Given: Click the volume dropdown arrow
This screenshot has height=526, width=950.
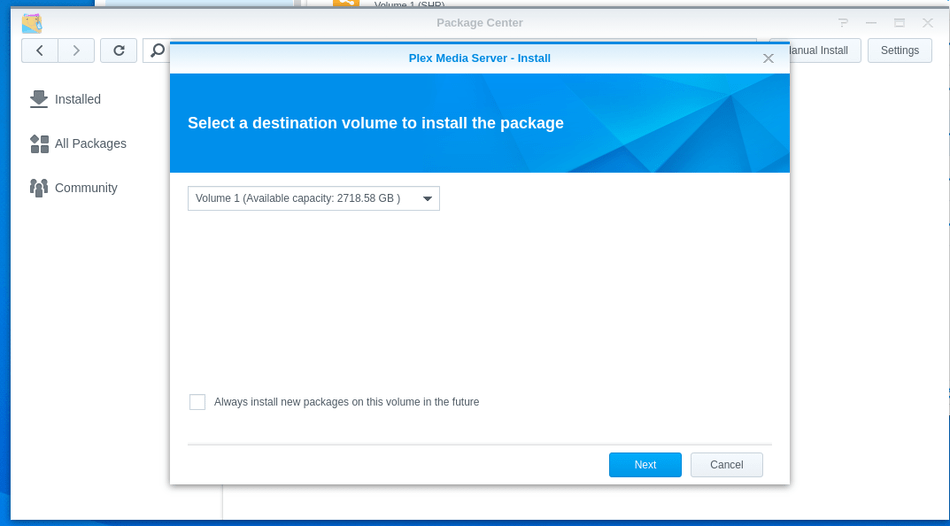Looking at the screenshot, I should [427, 199].
